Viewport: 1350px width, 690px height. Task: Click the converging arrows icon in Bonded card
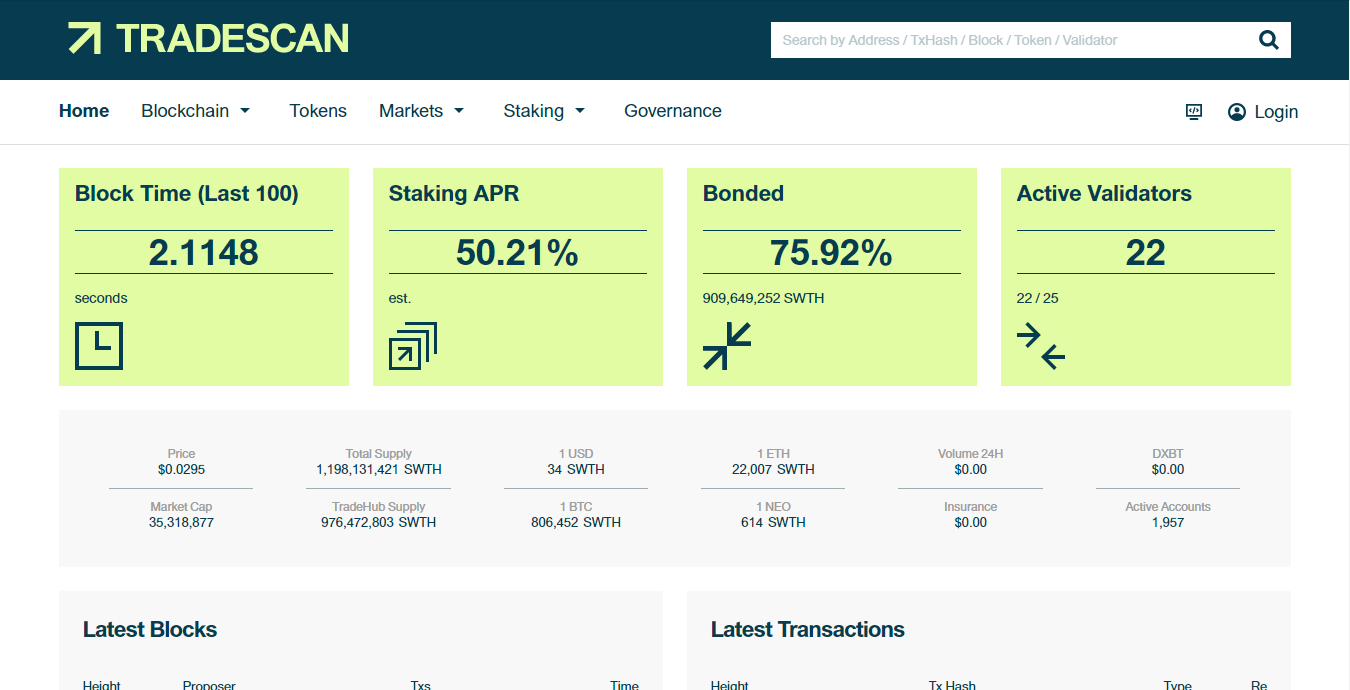[x=727, y=346]
